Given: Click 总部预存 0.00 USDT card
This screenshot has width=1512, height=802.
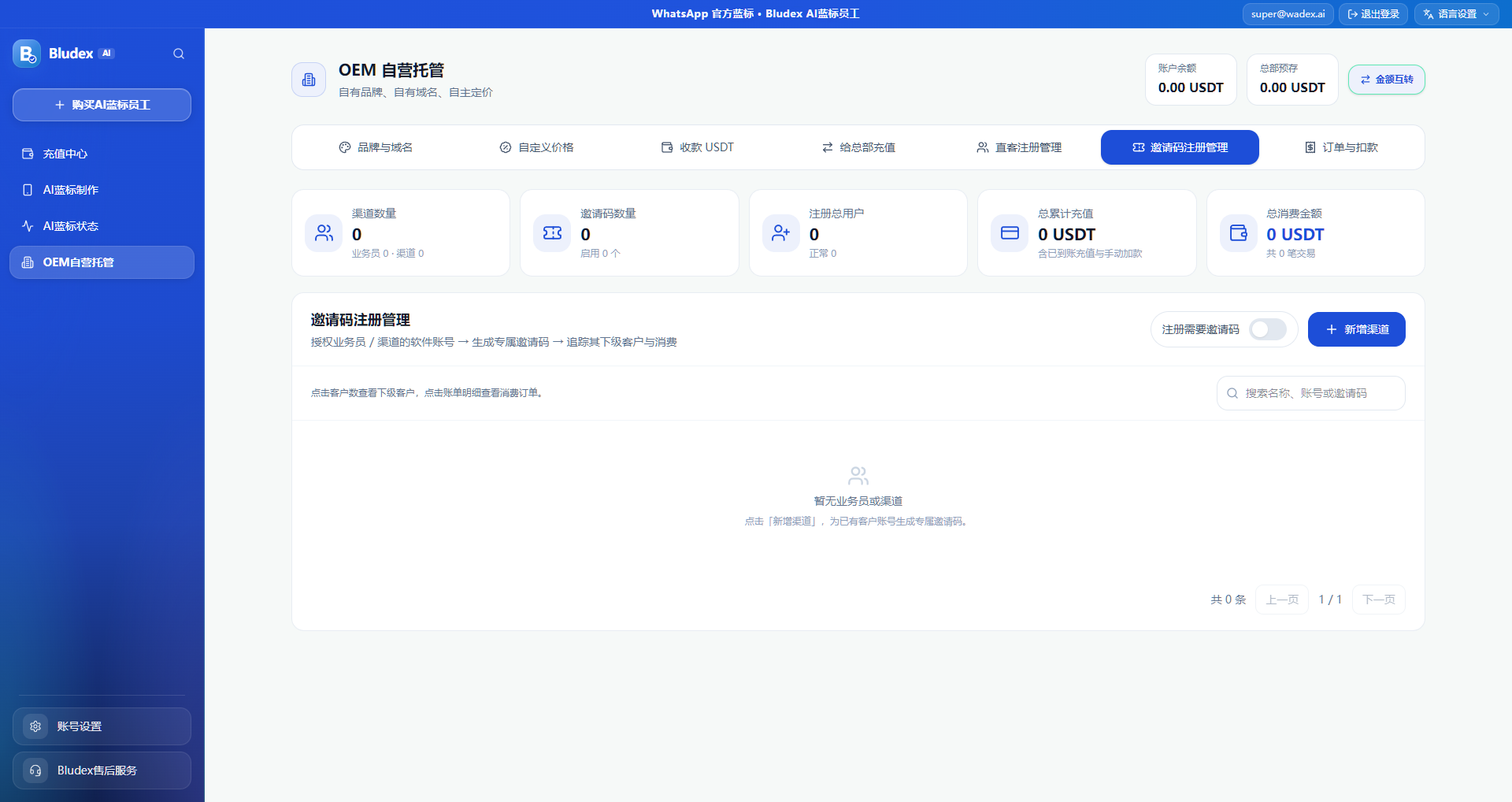Looking at the screenshot, I should tap(1292, 80).
